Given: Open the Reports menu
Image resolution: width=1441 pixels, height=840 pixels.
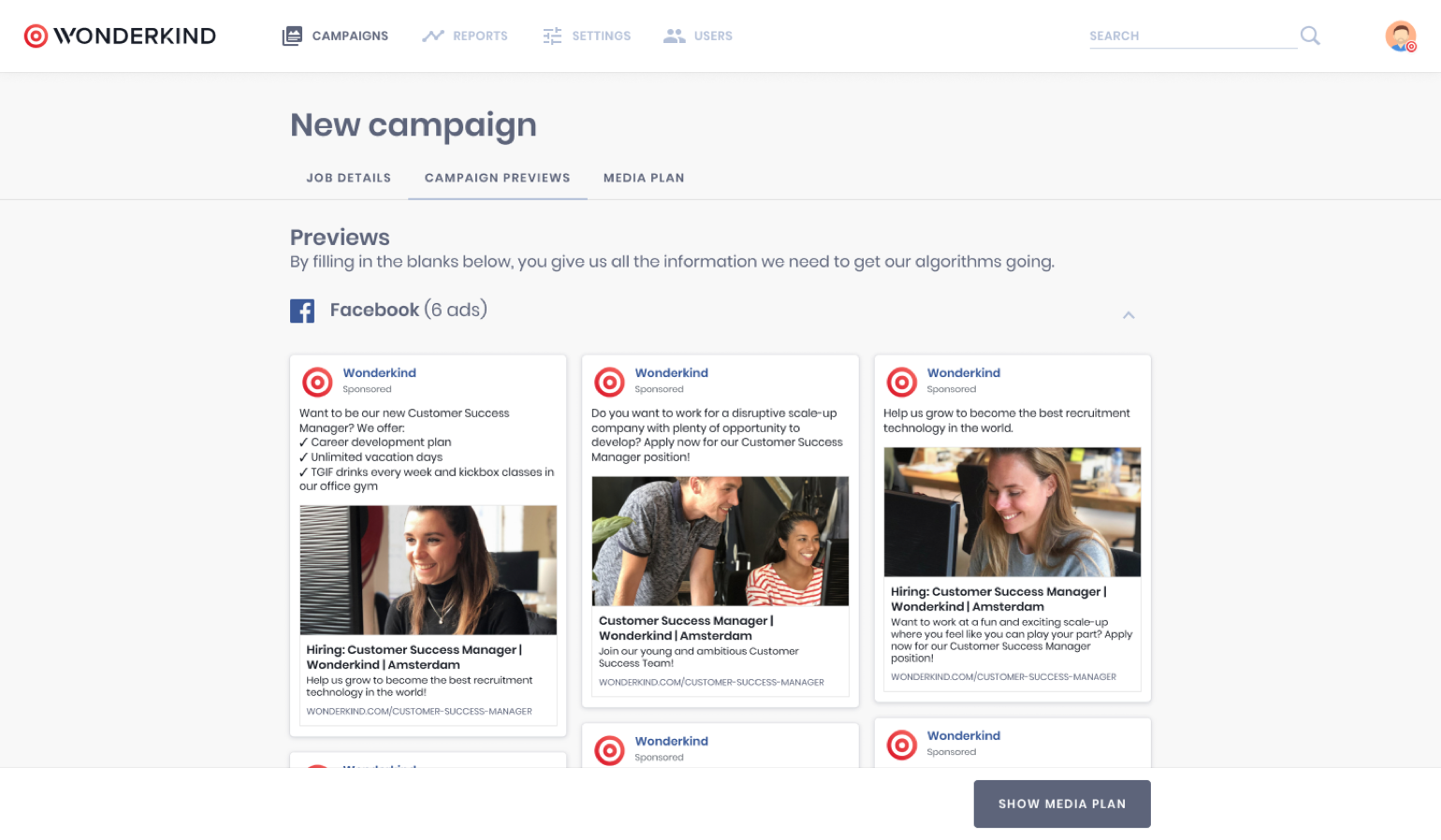Looking at the screenshot, I should [465, 36].
